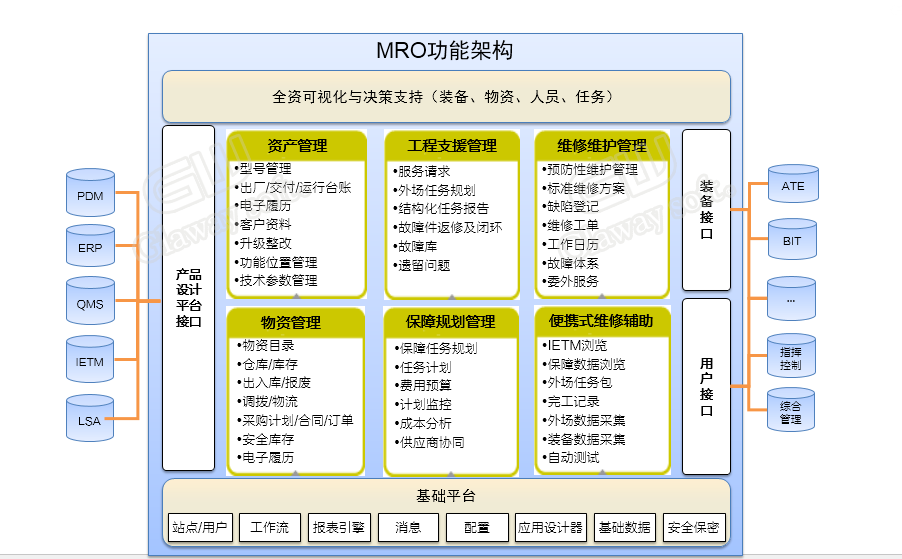
Task: Select 维修工单 item
Action: (572, 225)
